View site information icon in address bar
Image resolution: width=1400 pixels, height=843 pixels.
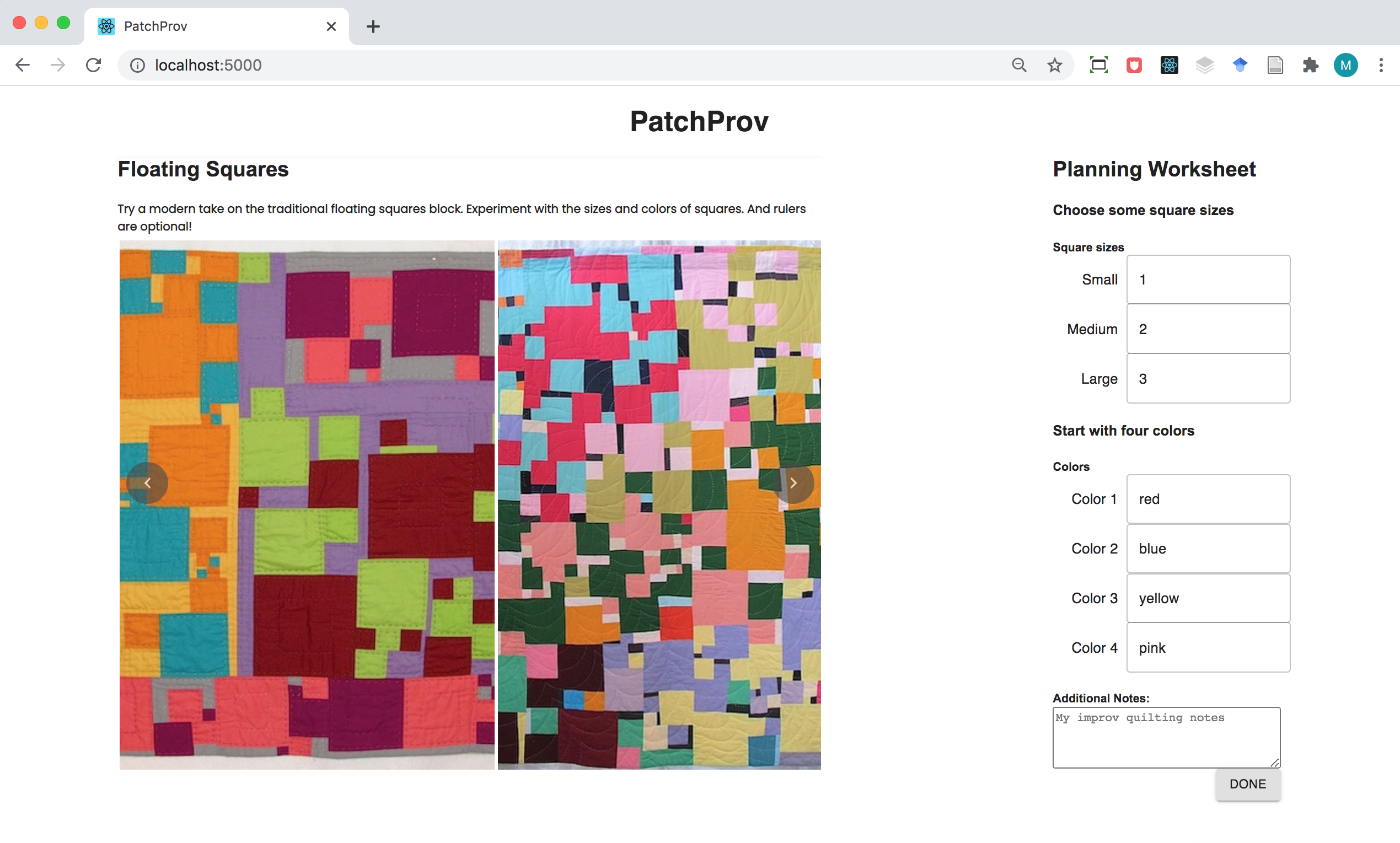point(137,65)
